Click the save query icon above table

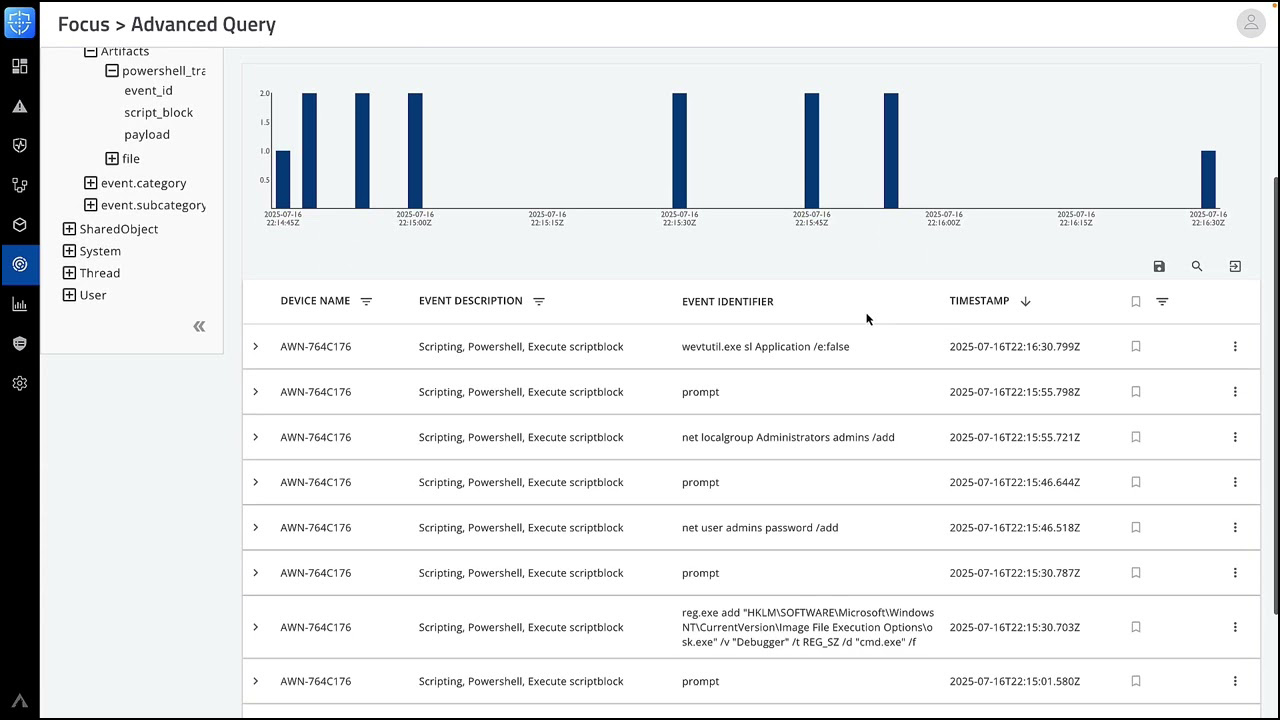(x=1159, y=267)
